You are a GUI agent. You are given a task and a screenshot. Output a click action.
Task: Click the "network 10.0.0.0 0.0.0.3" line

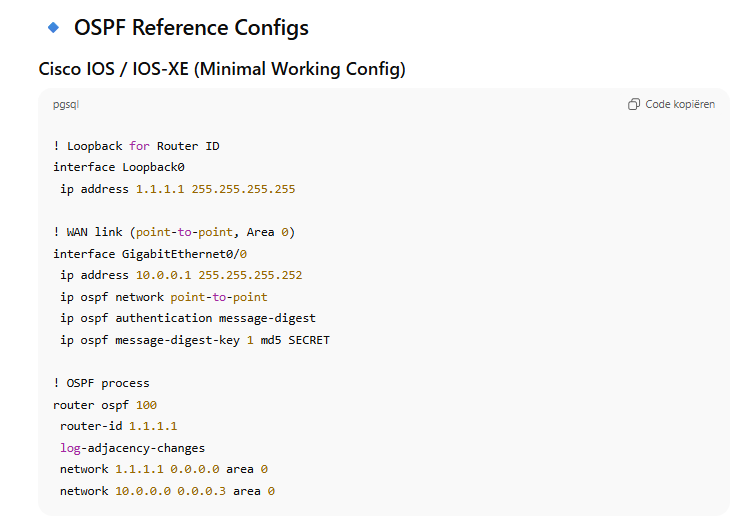click(166, 491)
